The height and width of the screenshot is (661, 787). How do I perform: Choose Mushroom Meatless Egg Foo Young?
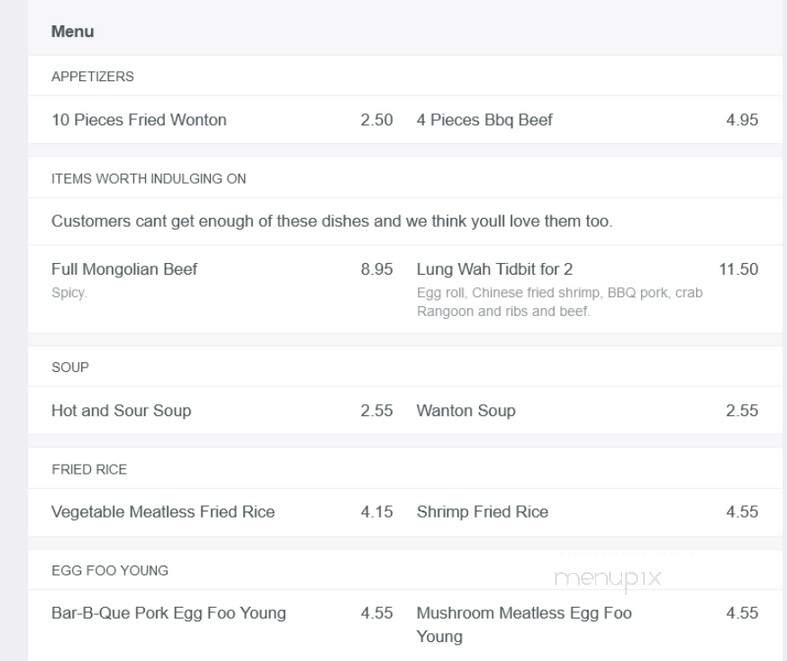tap(524, 624)
